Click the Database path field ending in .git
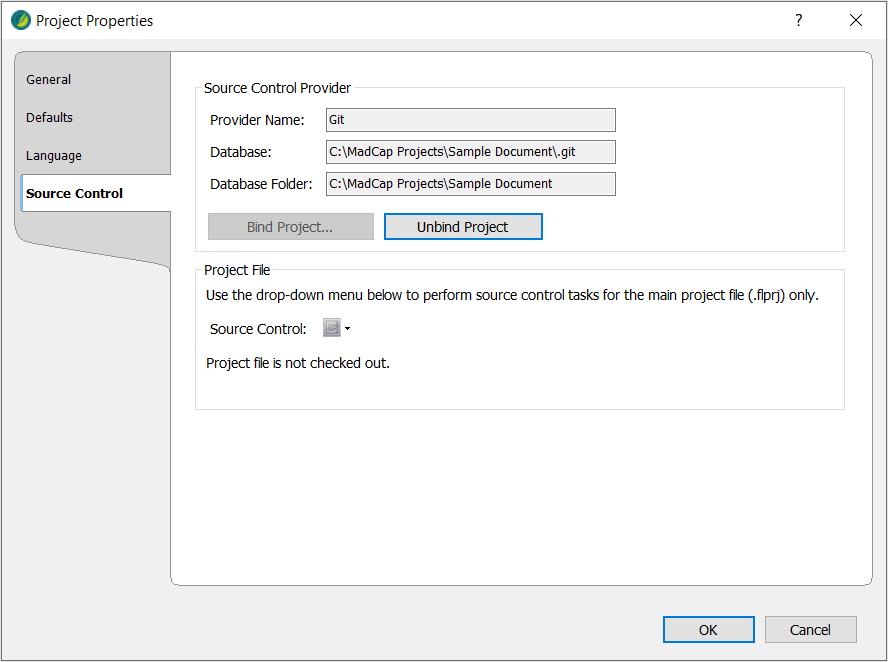The height and width of the screenshot is (662, 888). (x=470, y=152)
